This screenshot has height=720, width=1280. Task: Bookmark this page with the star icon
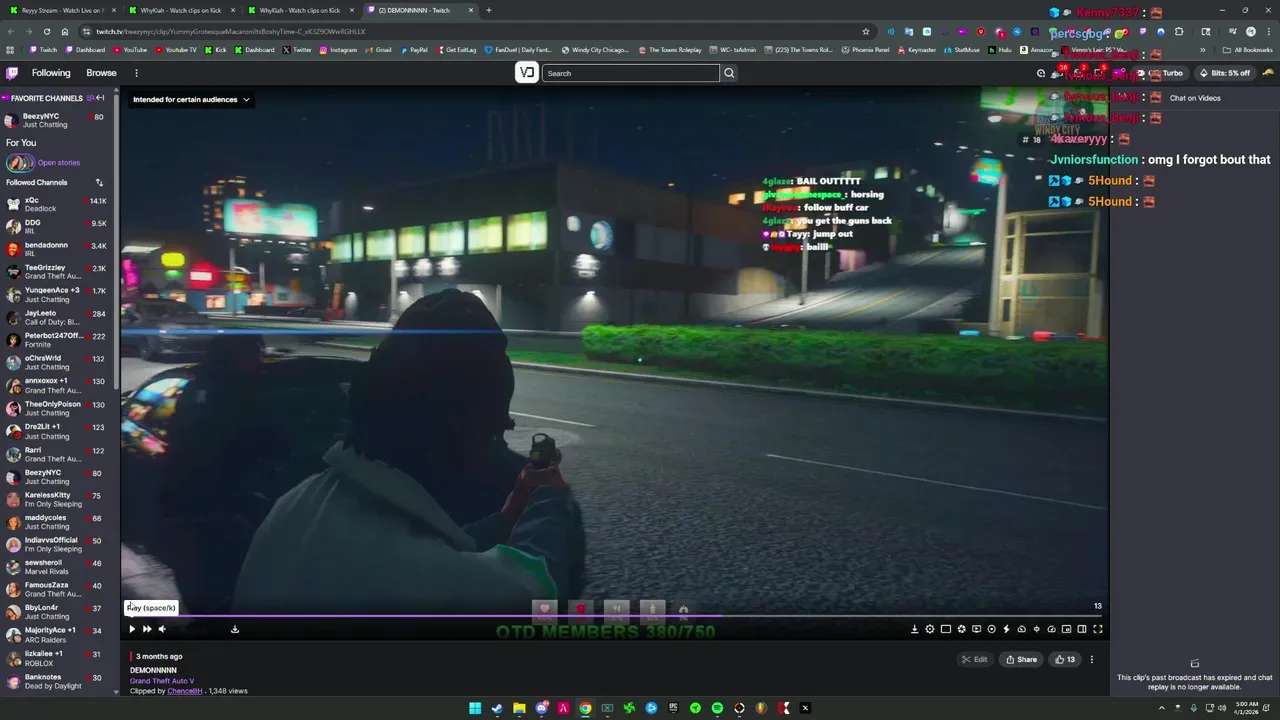click(866, 31)
